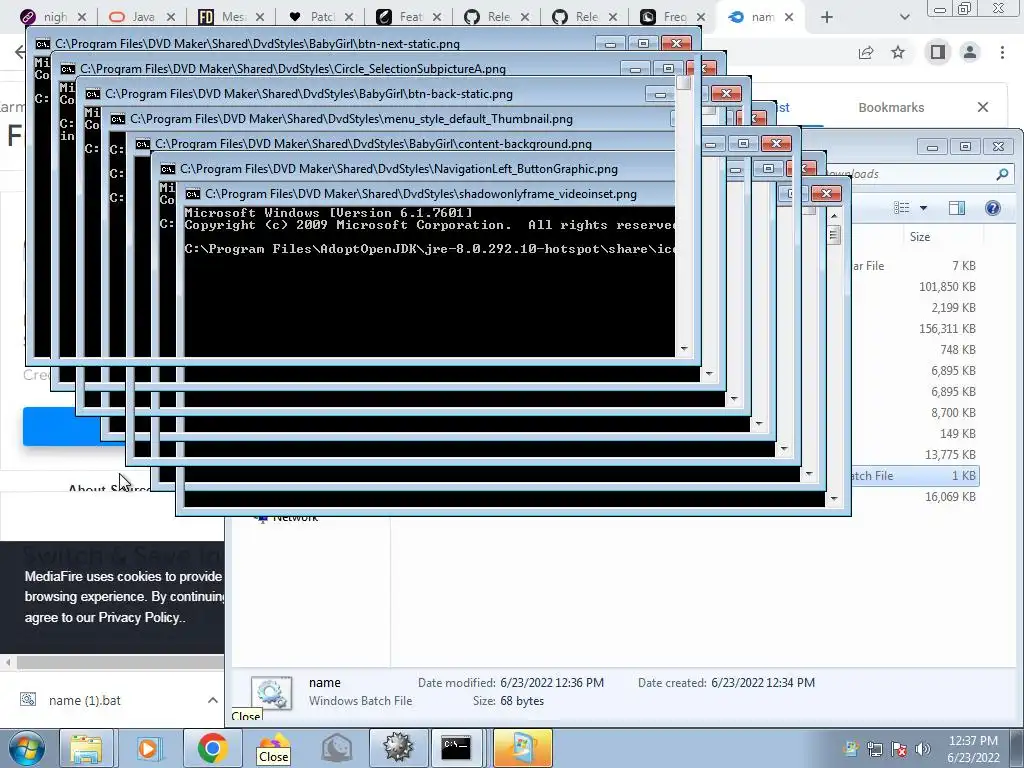Open the view options dropdown arrow in Explorer
Viewport: 1024px width, 768px height.
point(923,208)
